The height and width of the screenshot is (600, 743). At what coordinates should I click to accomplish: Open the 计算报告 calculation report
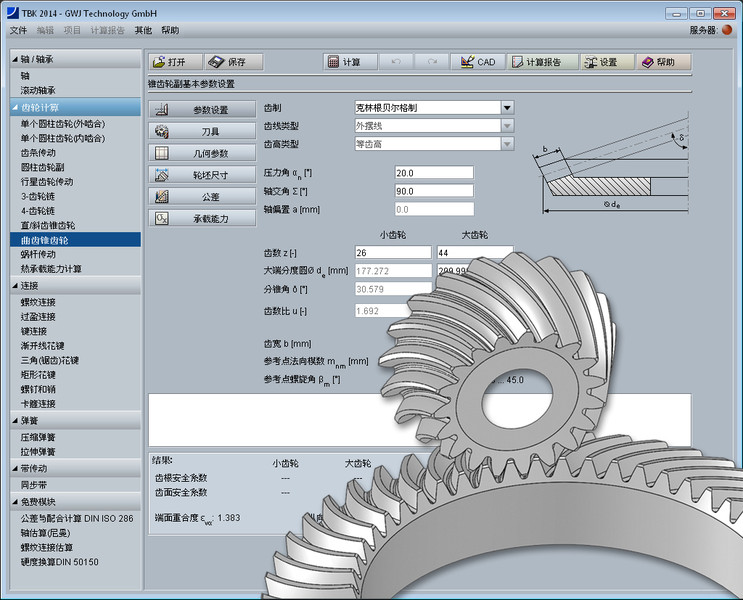542,62
